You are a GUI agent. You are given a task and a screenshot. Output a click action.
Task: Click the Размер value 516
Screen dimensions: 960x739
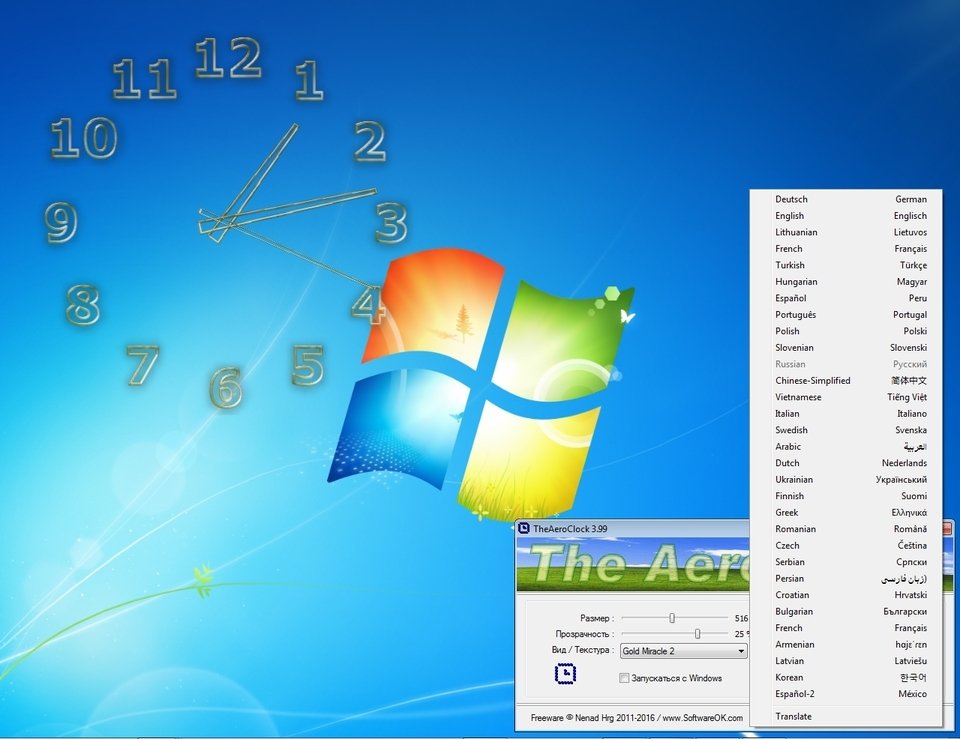click(741, 618)
